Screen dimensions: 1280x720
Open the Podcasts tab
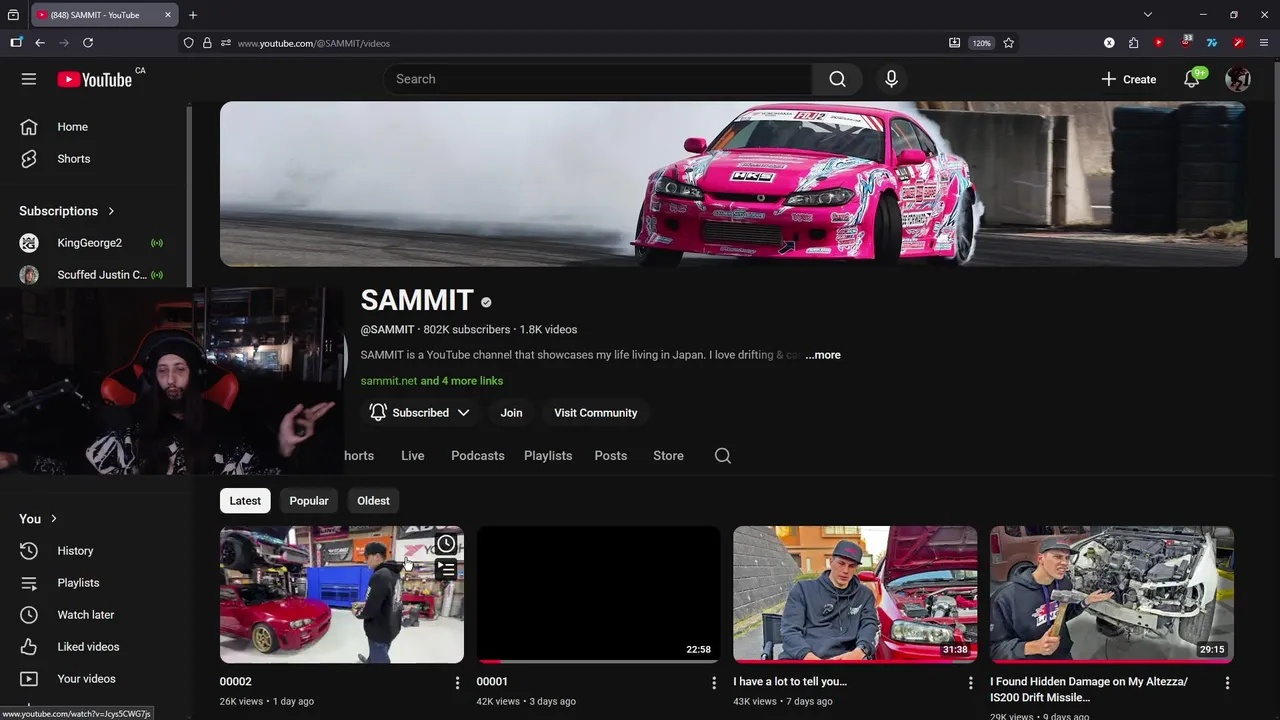pos(478,456)
